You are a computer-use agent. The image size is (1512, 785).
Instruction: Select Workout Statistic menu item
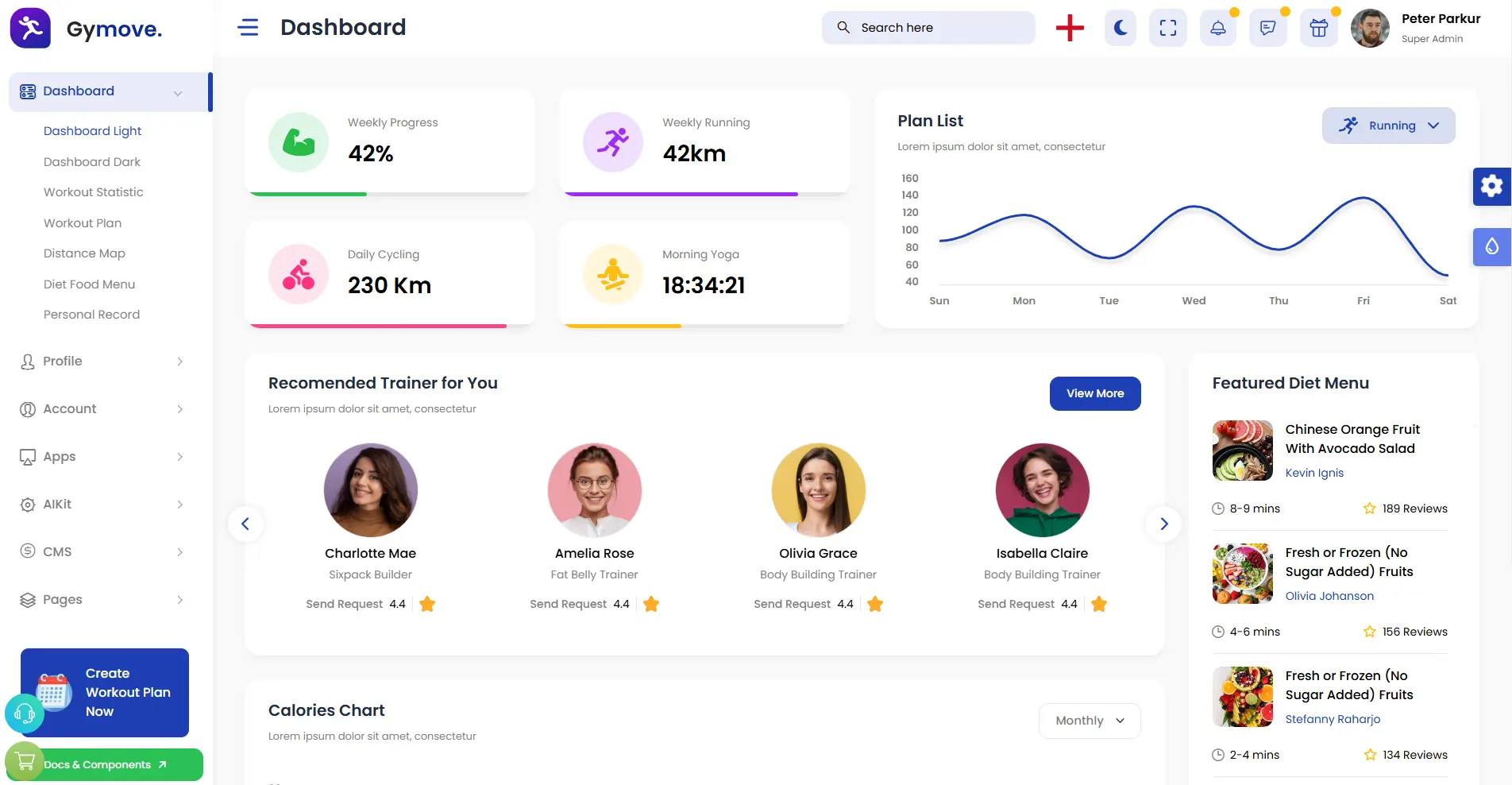pos(94,192)
